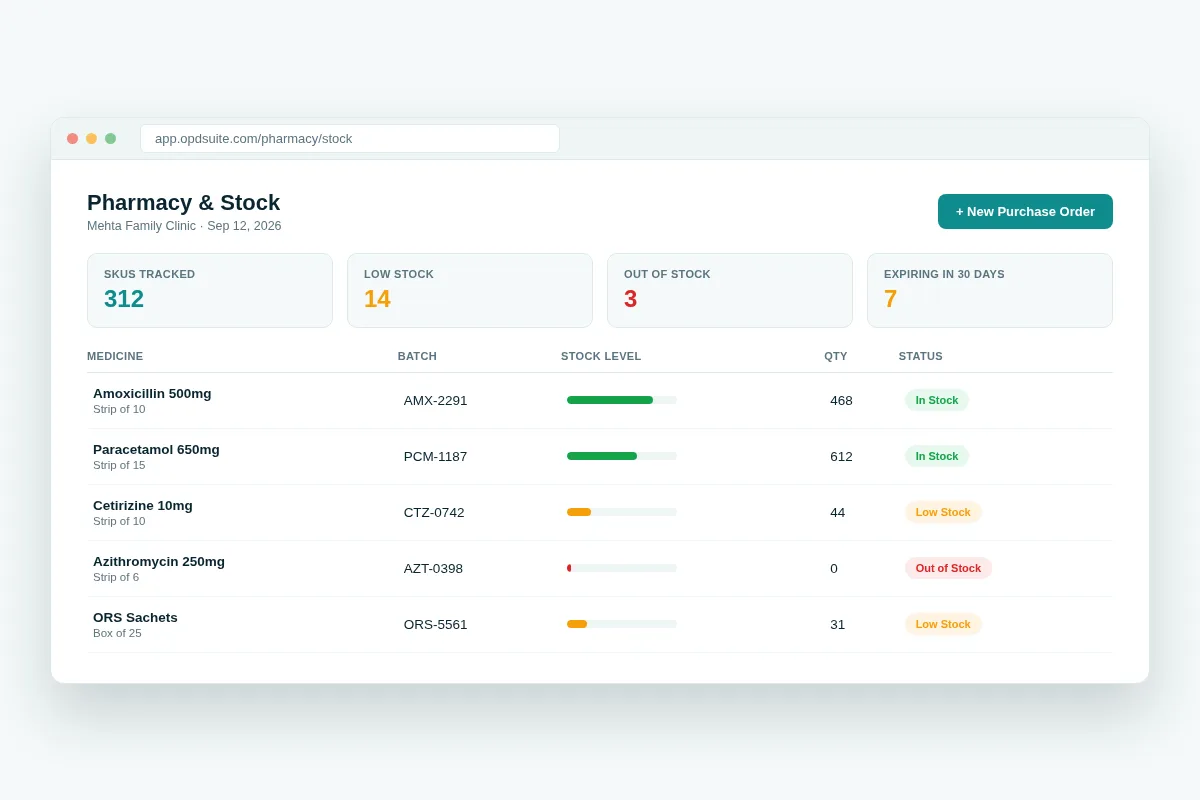Click the Strip of 6 pack label
The width and height of the screenshot is (1200, 800).
tap(116, 577)
